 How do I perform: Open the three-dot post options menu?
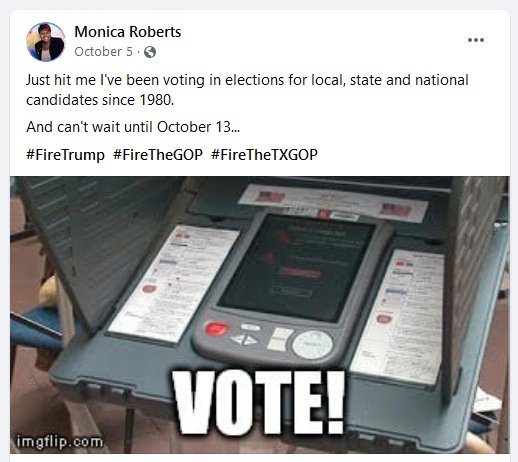pos(476,40)
